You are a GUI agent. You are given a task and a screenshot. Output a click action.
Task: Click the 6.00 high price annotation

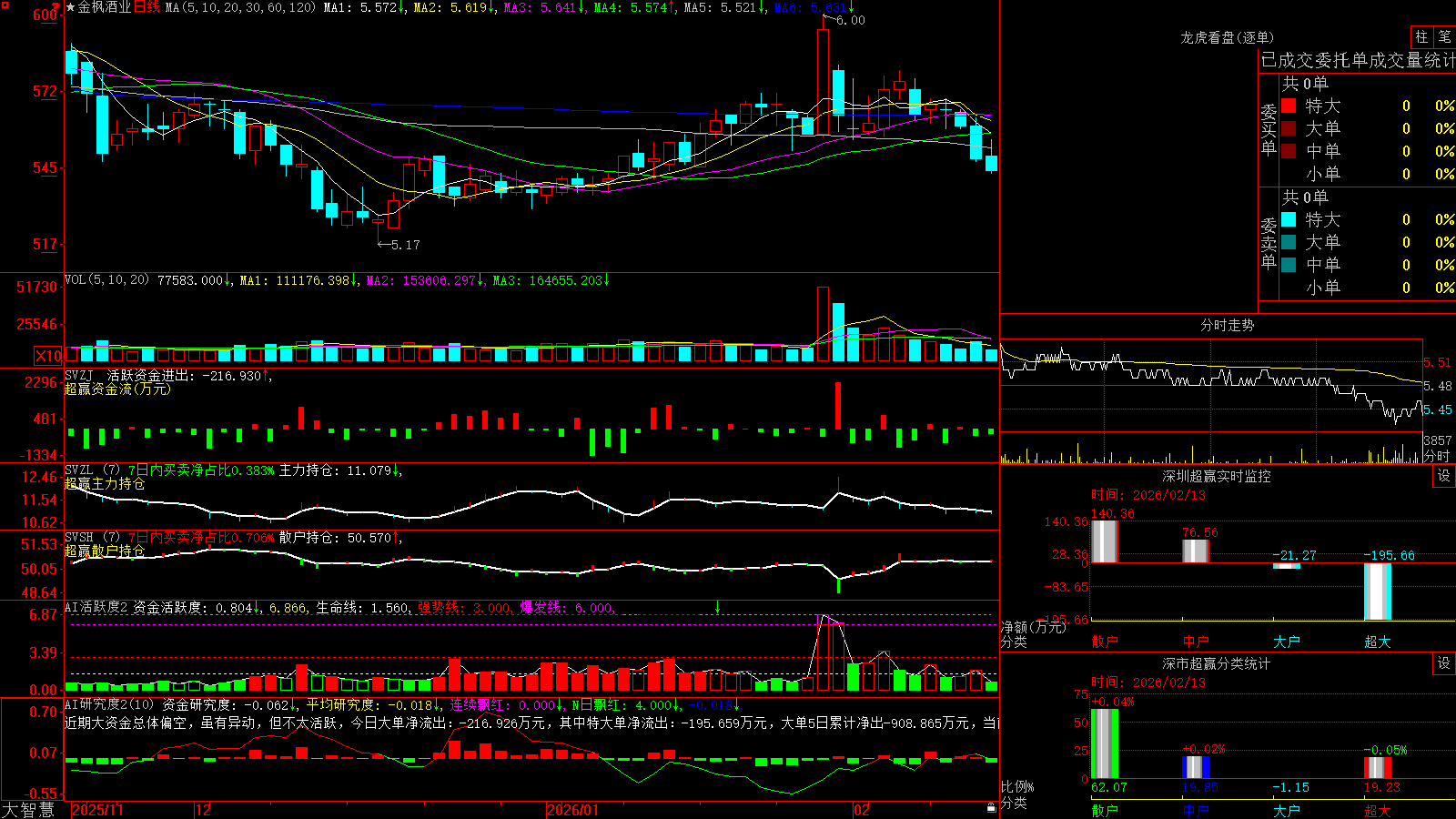pyautogui.click(x=851, y=20)
